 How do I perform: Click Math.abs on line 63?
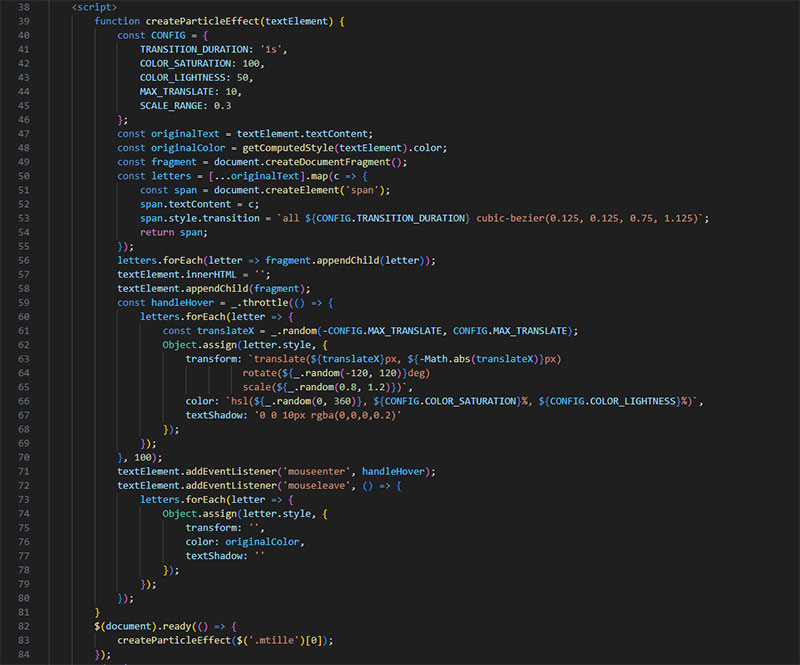coord(447,359)
